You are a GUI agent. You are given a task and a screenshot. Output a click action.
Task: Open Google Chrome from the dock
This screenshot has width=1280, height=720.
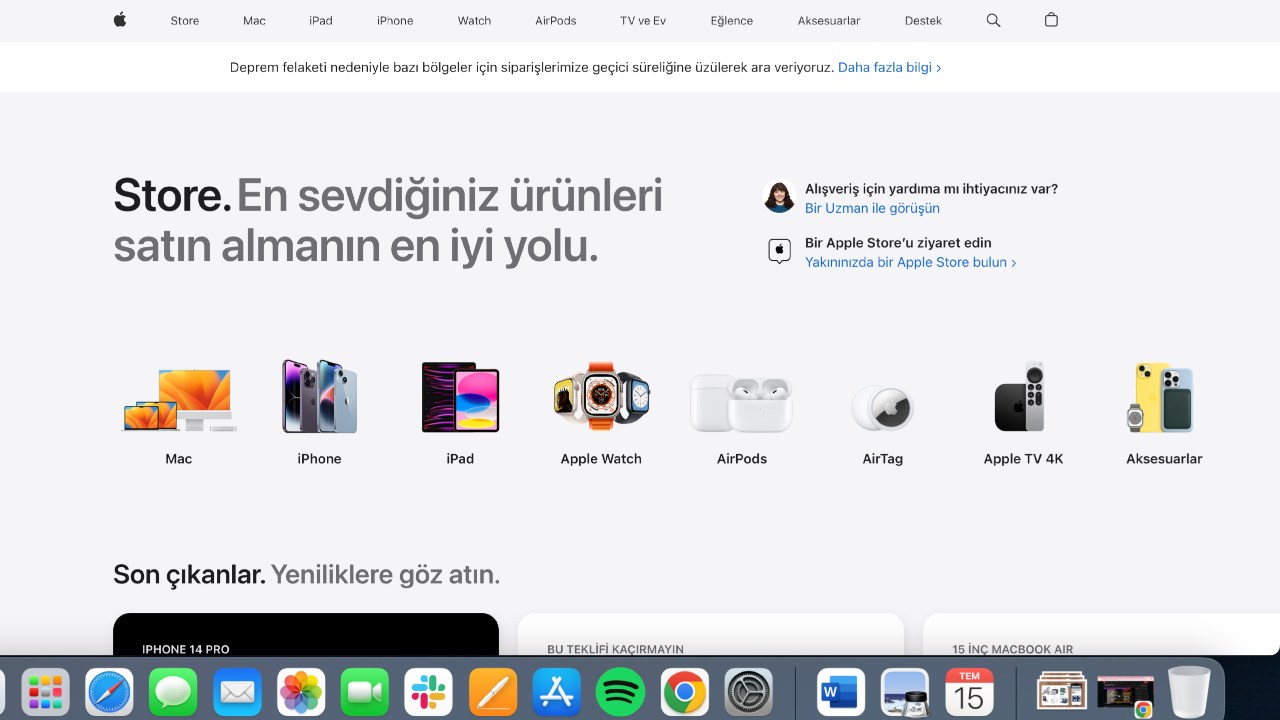point(685,692)
